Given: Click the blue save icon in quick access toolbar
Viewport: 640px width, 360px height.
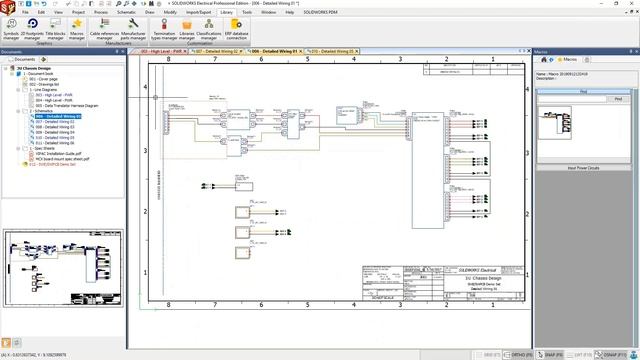Looking at the screenshot, I should pyautogui.click(x=29, y=4).
